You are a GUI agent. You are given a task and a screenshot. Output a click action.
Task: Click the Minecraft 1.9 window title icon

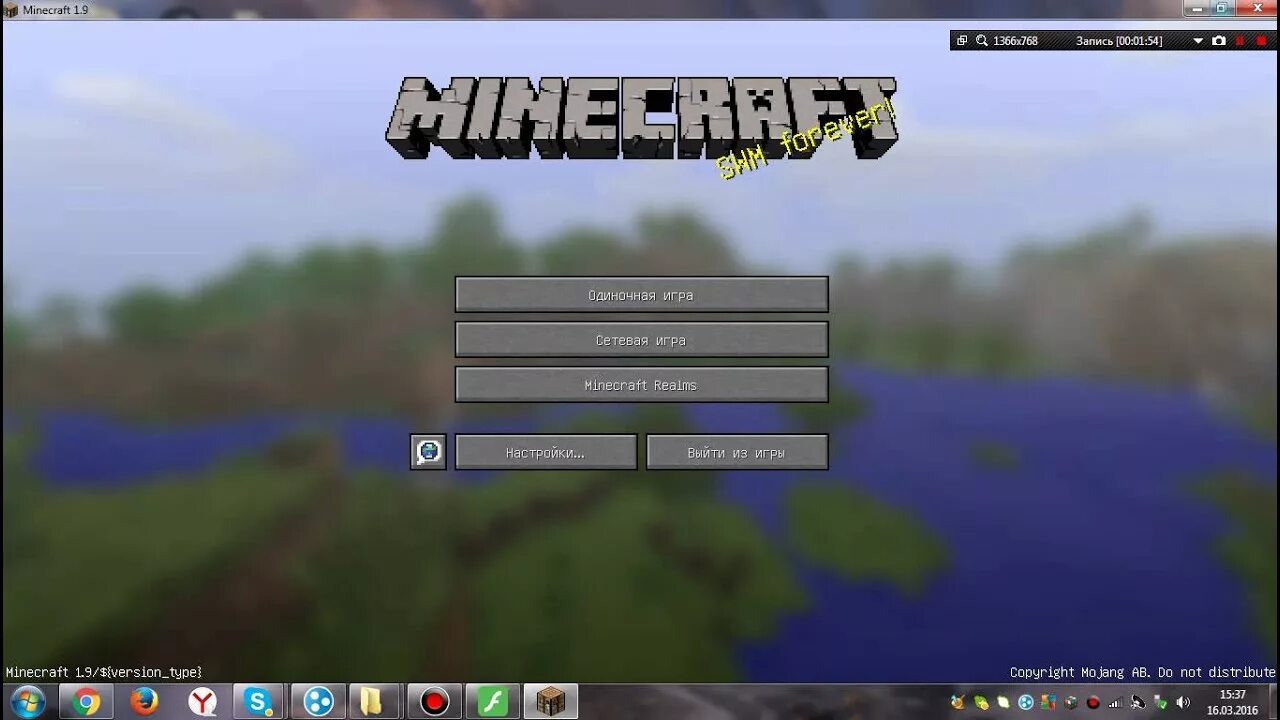[x=11, y=10]
